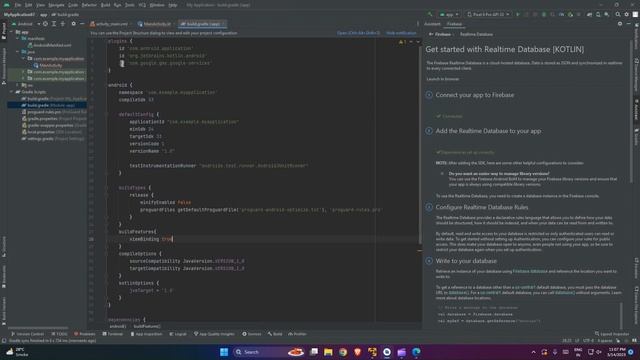The height and width of the screenshot is (360, 640).
Task: Open Chrome from taskbar
Action: [x=343, y=352]
